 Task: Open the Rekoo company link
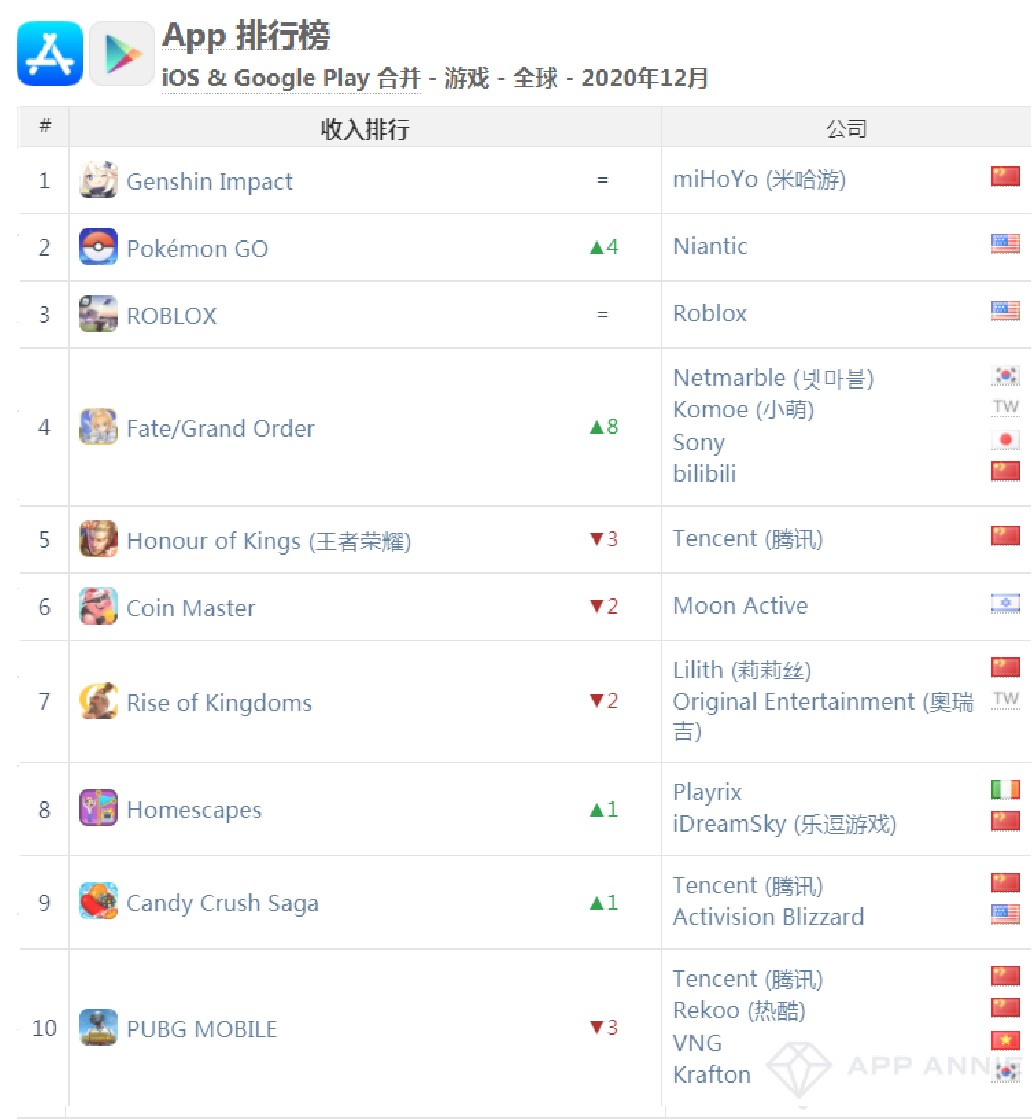click(x=739, y=1011)
